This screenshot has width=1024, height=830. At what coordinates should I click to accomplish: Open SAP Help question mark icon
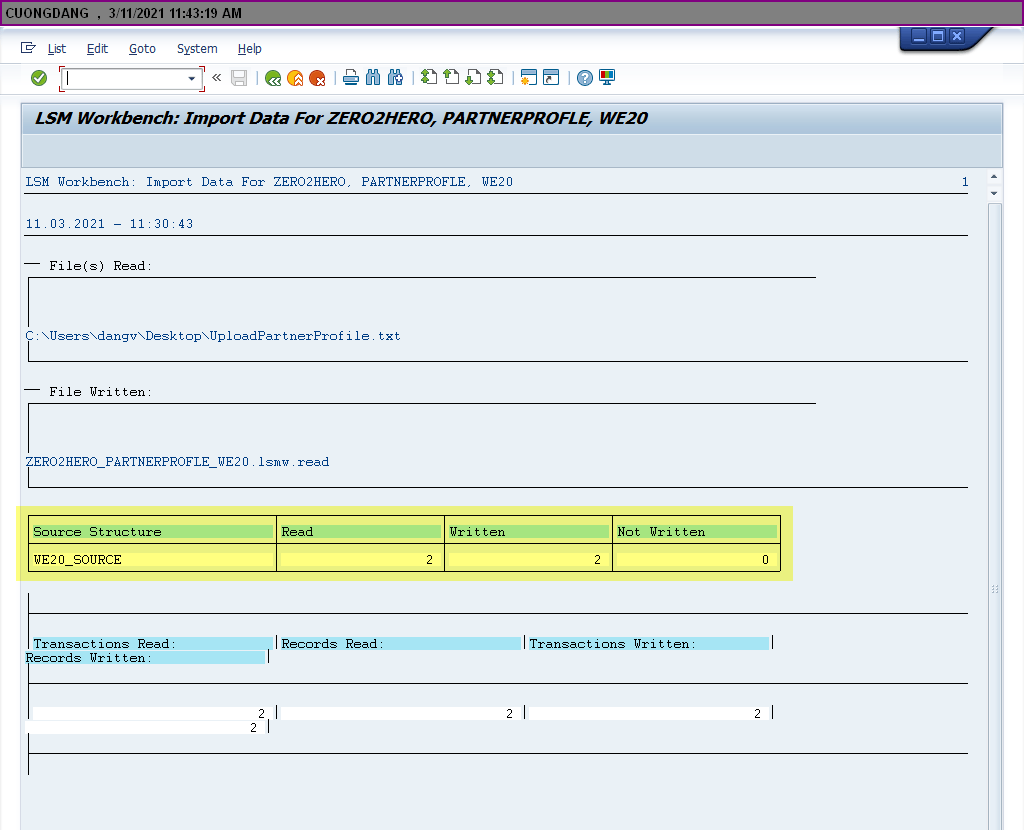[x=585, y=78]
